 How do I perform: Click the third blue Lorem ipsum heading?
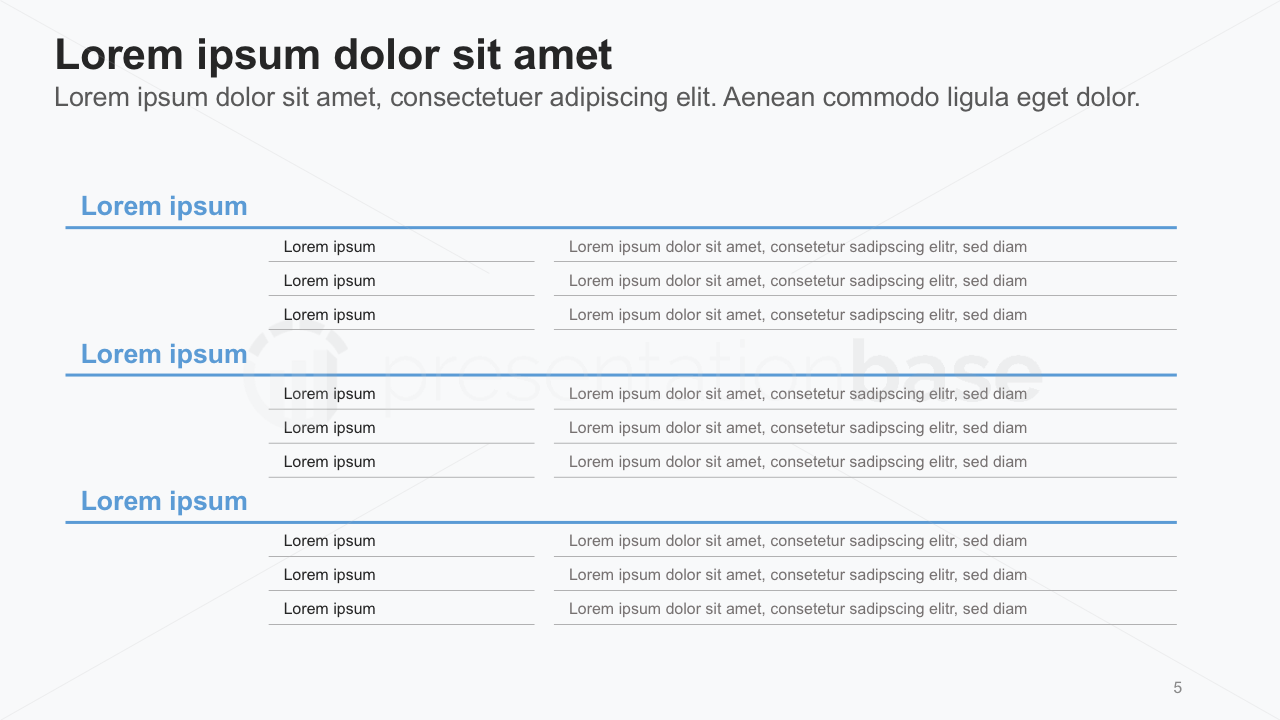click(164, 501)
